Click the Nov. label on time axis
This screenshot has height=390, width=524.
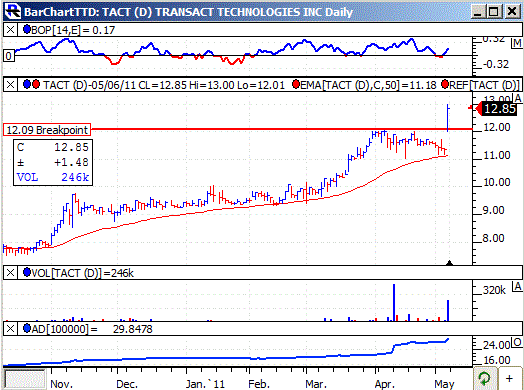coord(62,384)
